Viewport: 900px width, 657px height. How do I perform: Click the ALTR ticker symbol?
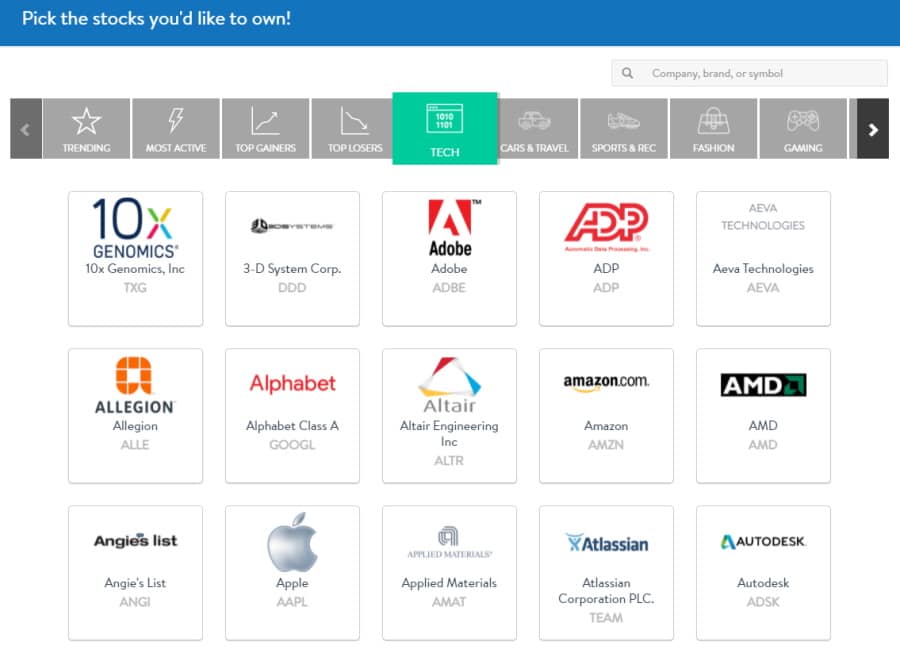449,461
